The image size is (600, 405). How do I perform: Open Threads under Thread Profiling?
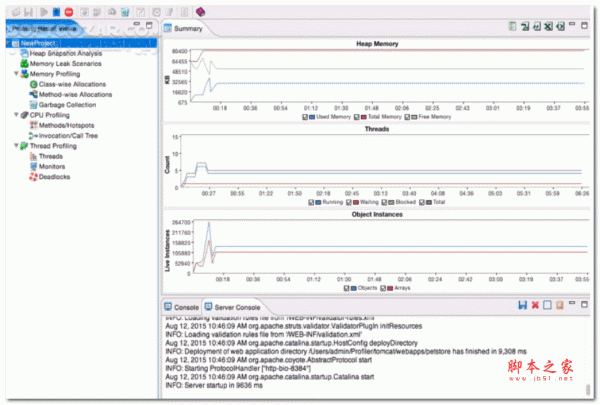(x=51, y=156)
